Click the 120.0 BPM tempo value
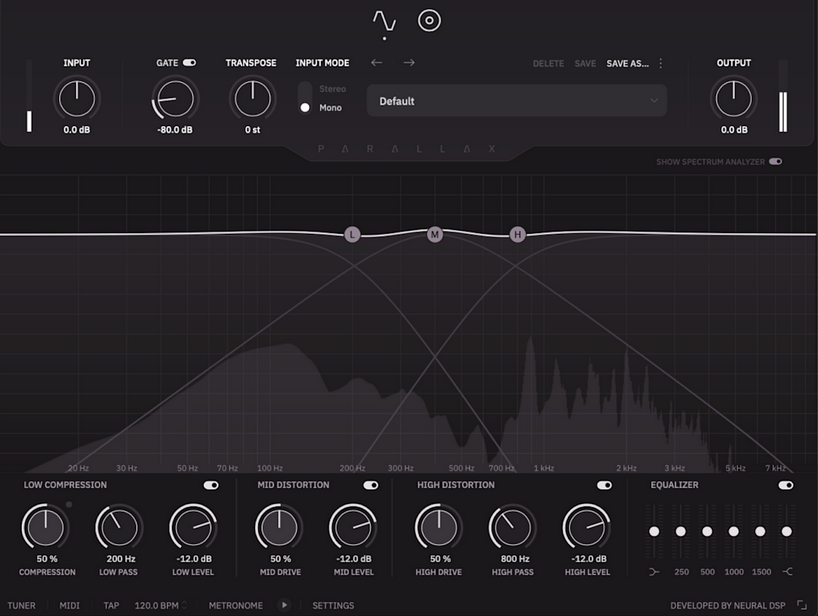This screenshot has height=616, width=818. point(157,606)
